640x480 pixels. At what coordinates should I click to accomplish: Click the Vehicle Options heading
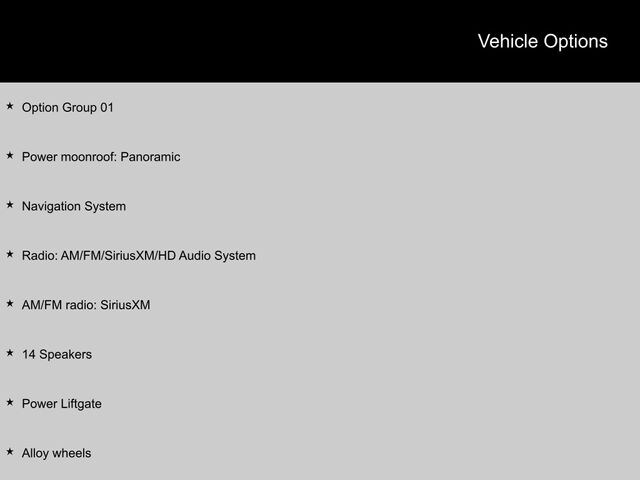click(x=542, y=41)
